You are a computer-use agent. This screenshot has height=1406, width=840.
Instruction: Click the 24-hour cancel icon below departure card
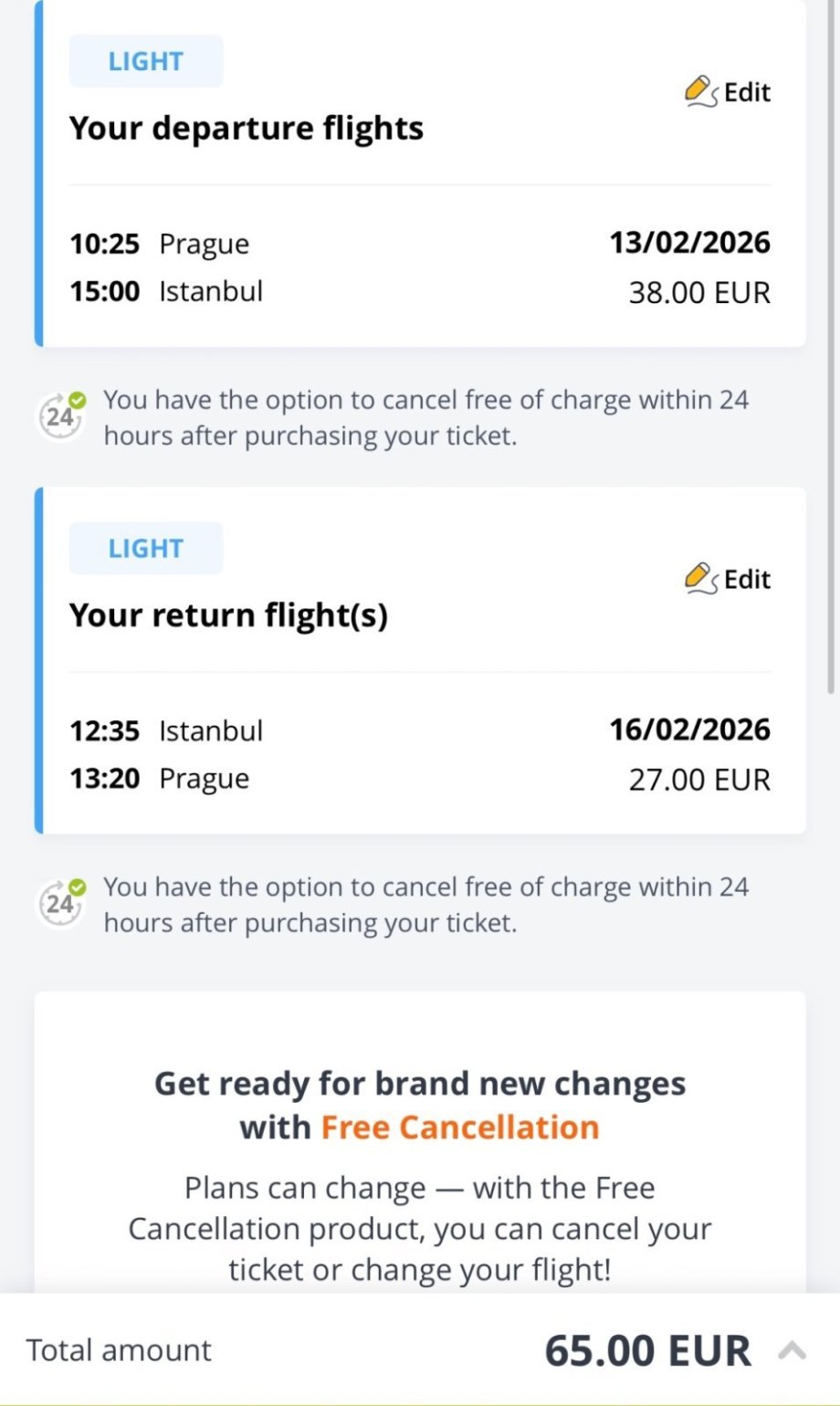(x=61, y=416)
